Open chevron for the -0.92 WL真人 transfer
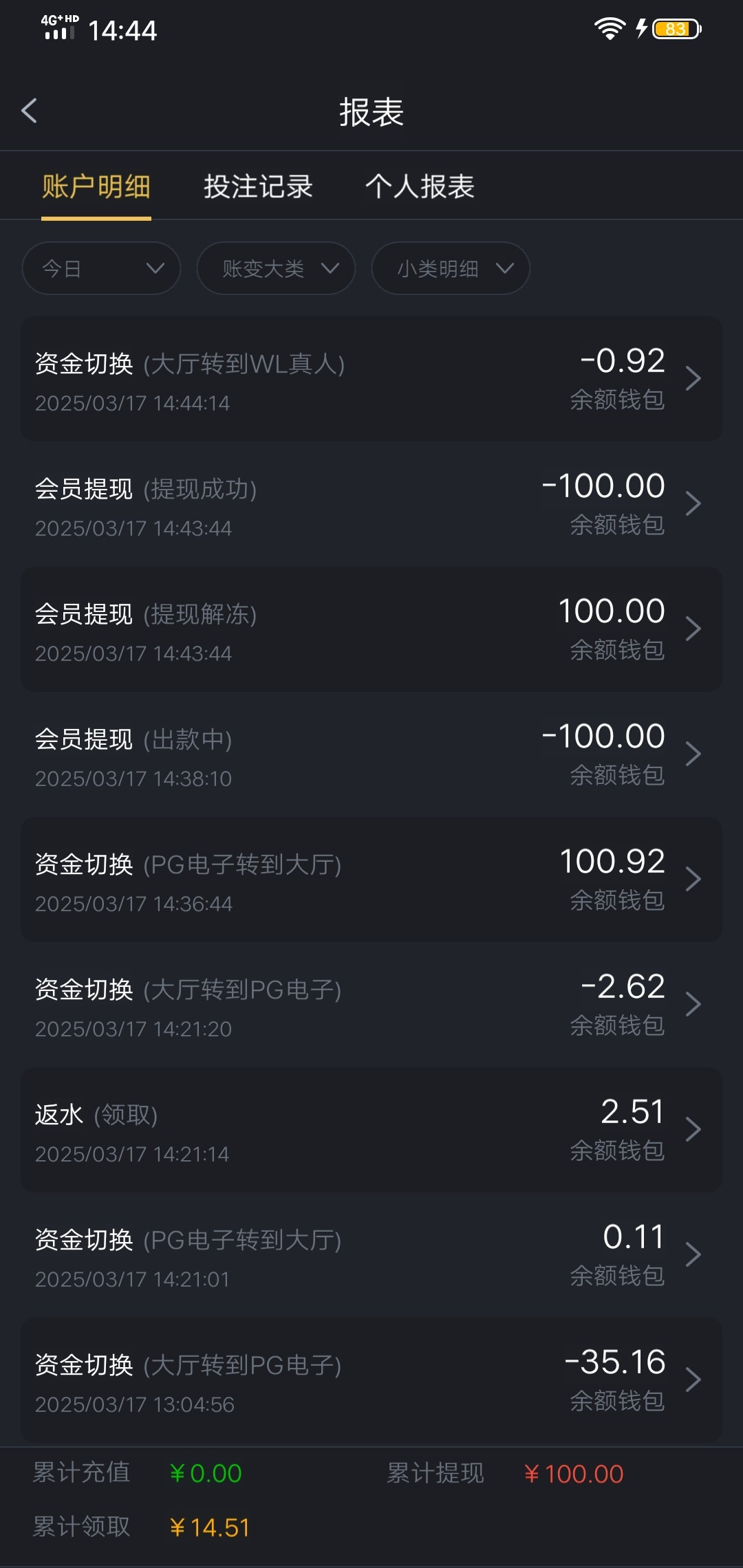 (693, 378)
